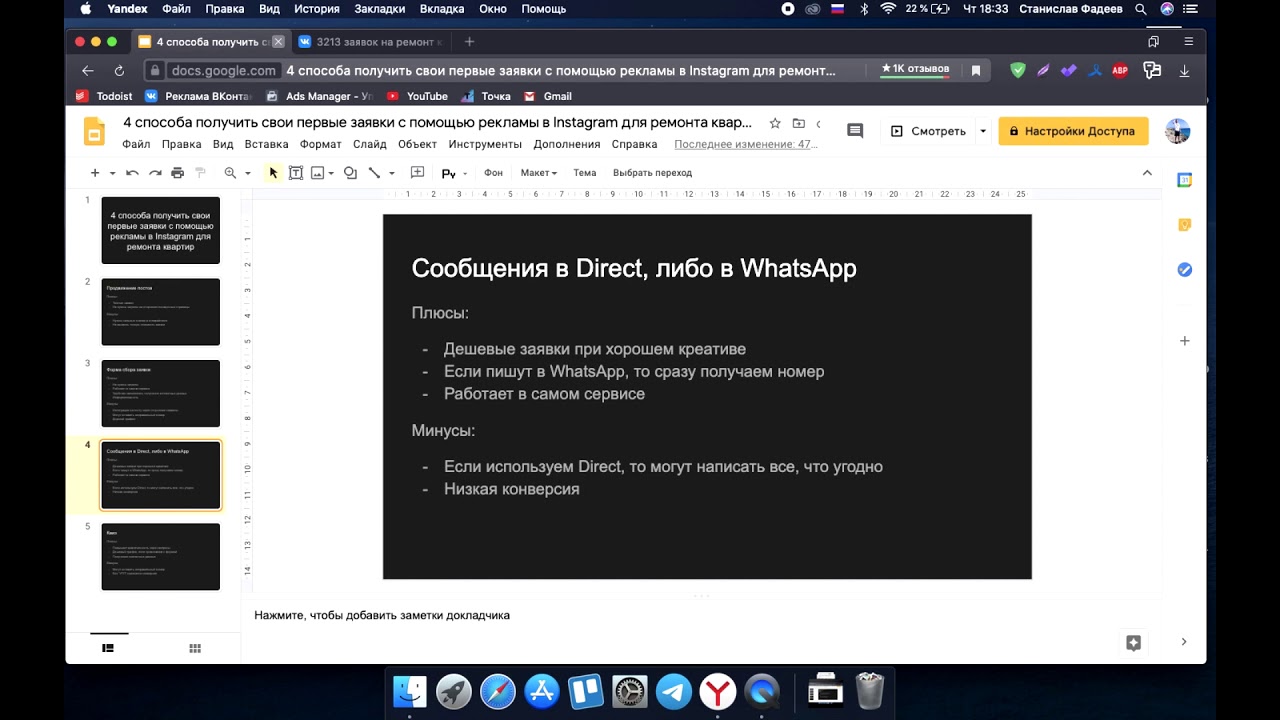The image size is (1280, 720).
Task: Open the Последнее изменение link
Action: tap(746, 144)
